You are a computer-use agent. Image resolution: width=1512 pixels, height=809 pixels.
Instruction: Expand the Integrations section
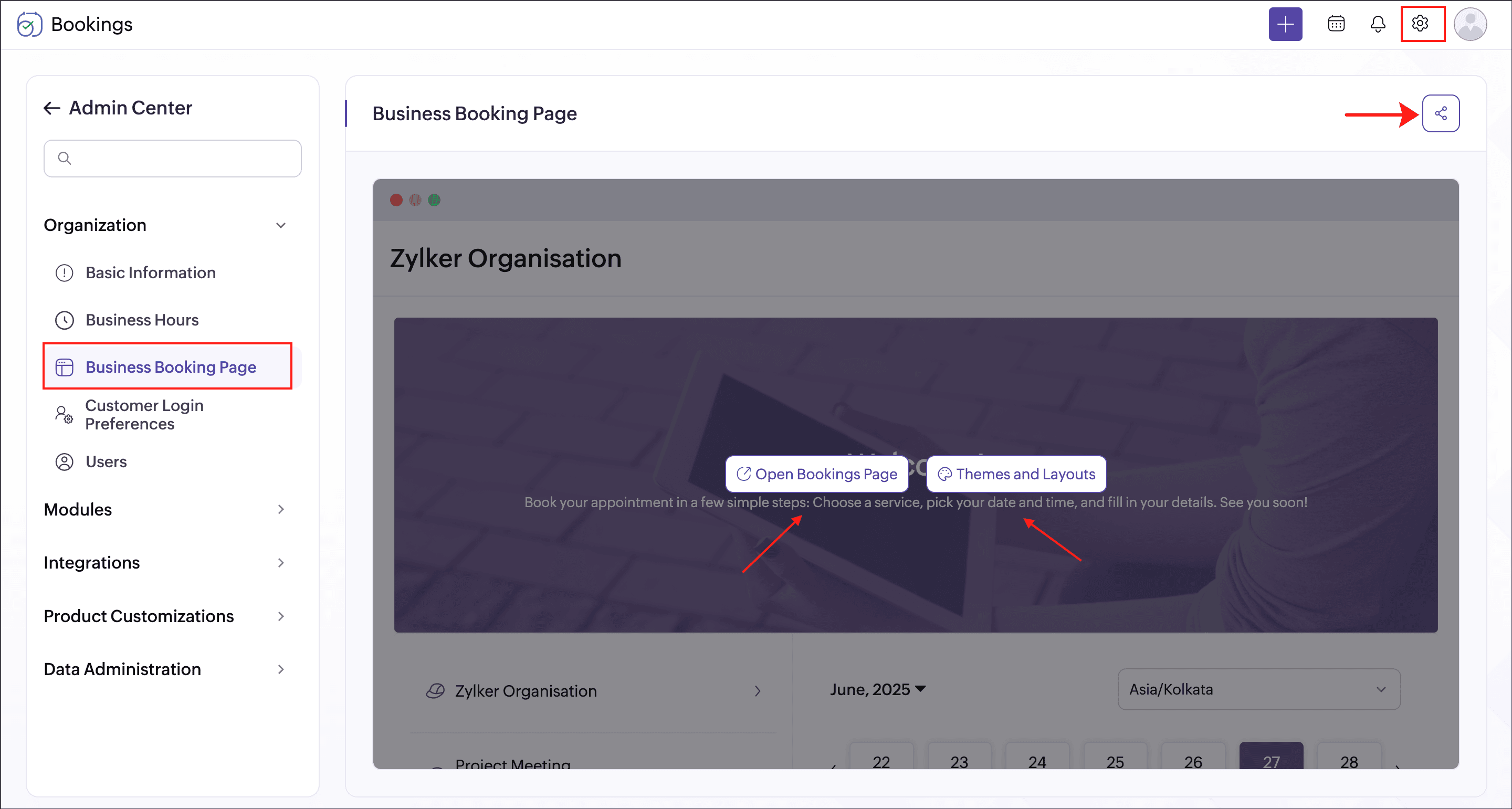[x=280, y=562]
